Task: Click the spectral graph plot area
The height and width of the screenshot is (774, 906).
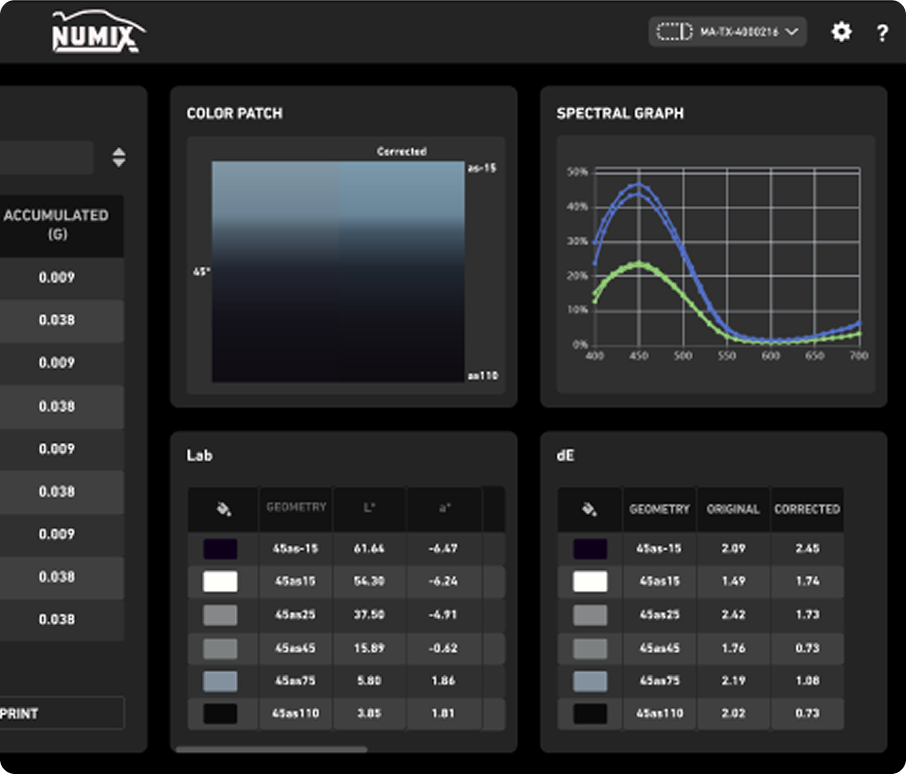Action: tap(727, 256)
